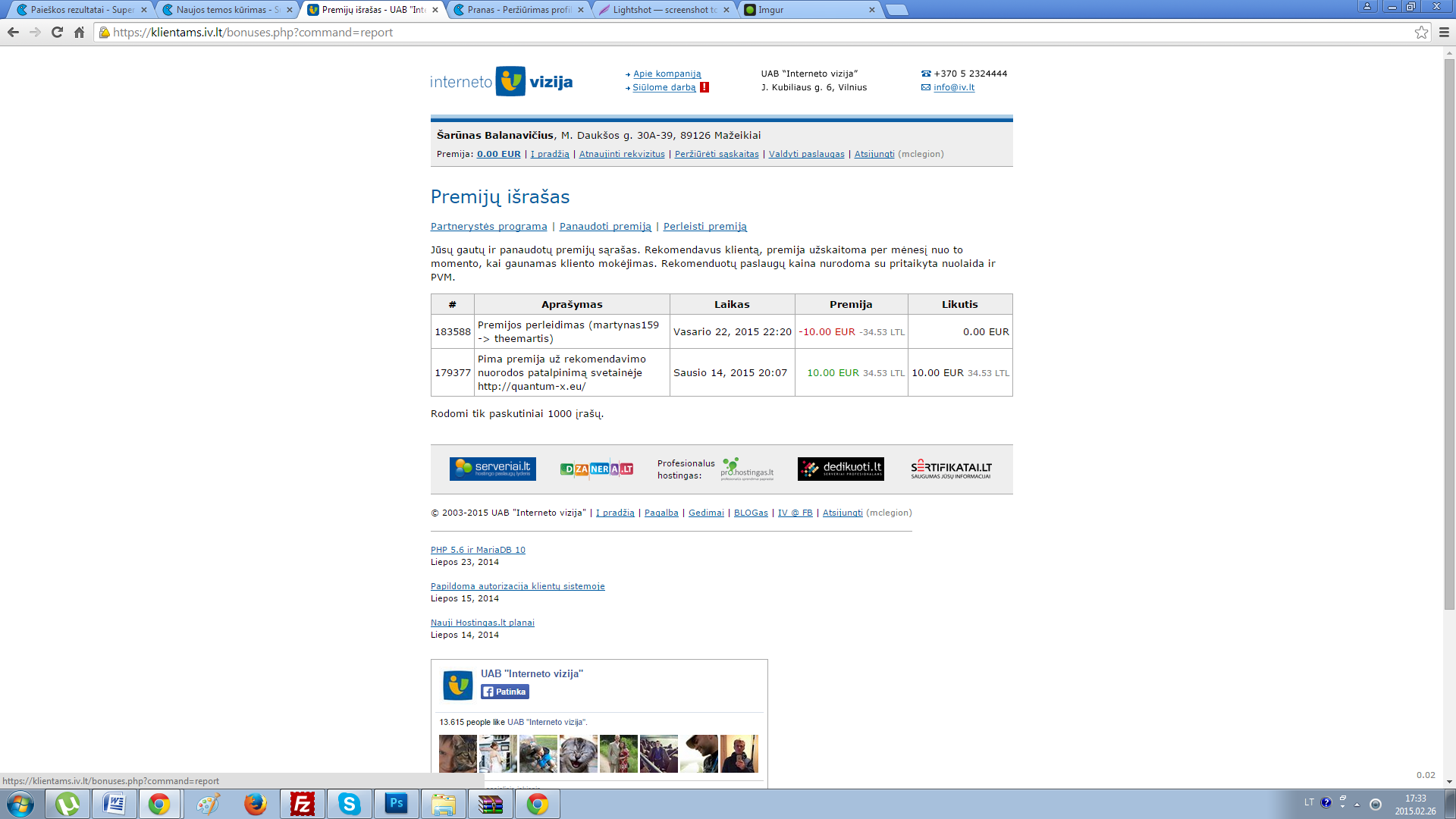Go to the browser home page icon

79,32
